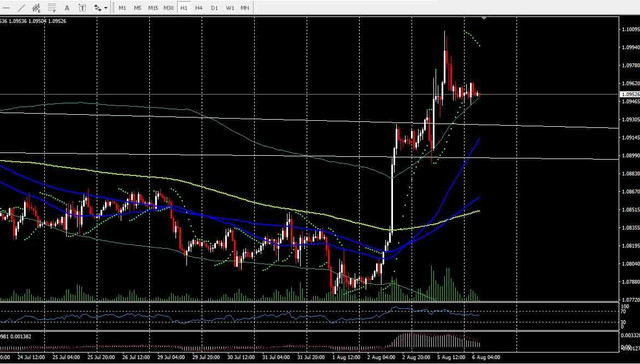Click the '2 Aug 20:00' time axis label
The image size is (640, 364).
click(416, 357)
